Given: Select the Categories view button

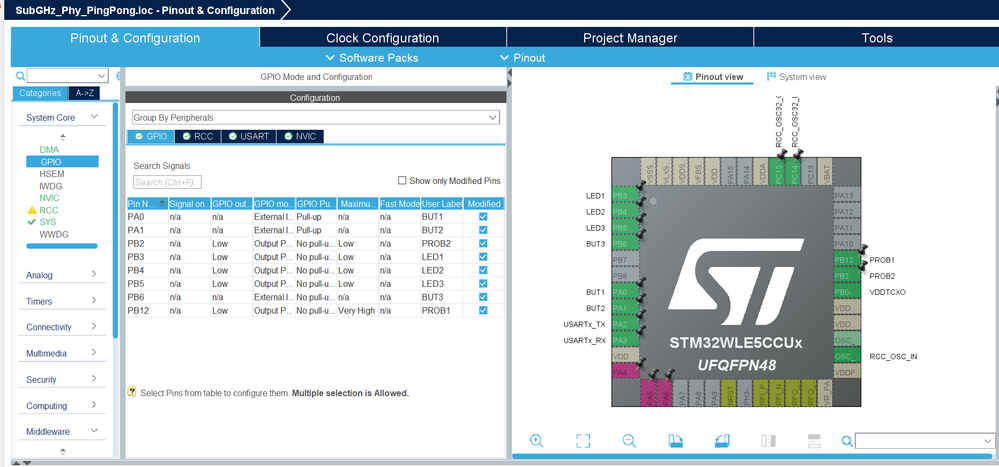Looking at the screenshot, I should [40, 93].
